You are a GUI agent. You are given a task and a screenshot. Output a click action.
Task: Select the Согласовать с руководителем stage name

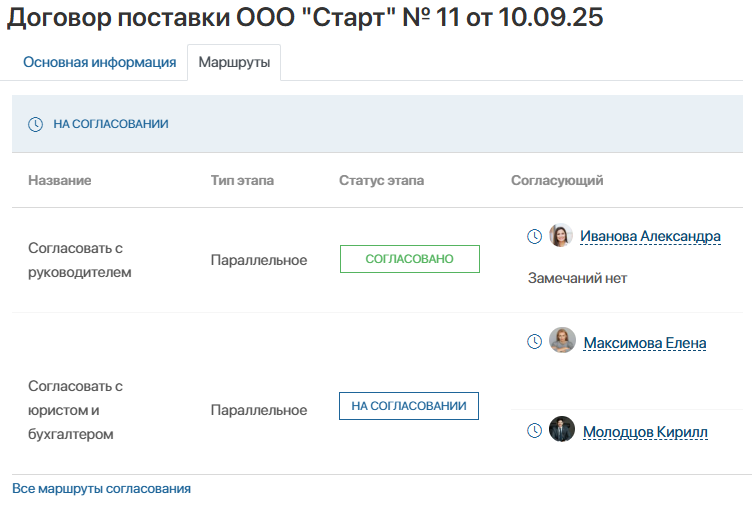point(80,260)
